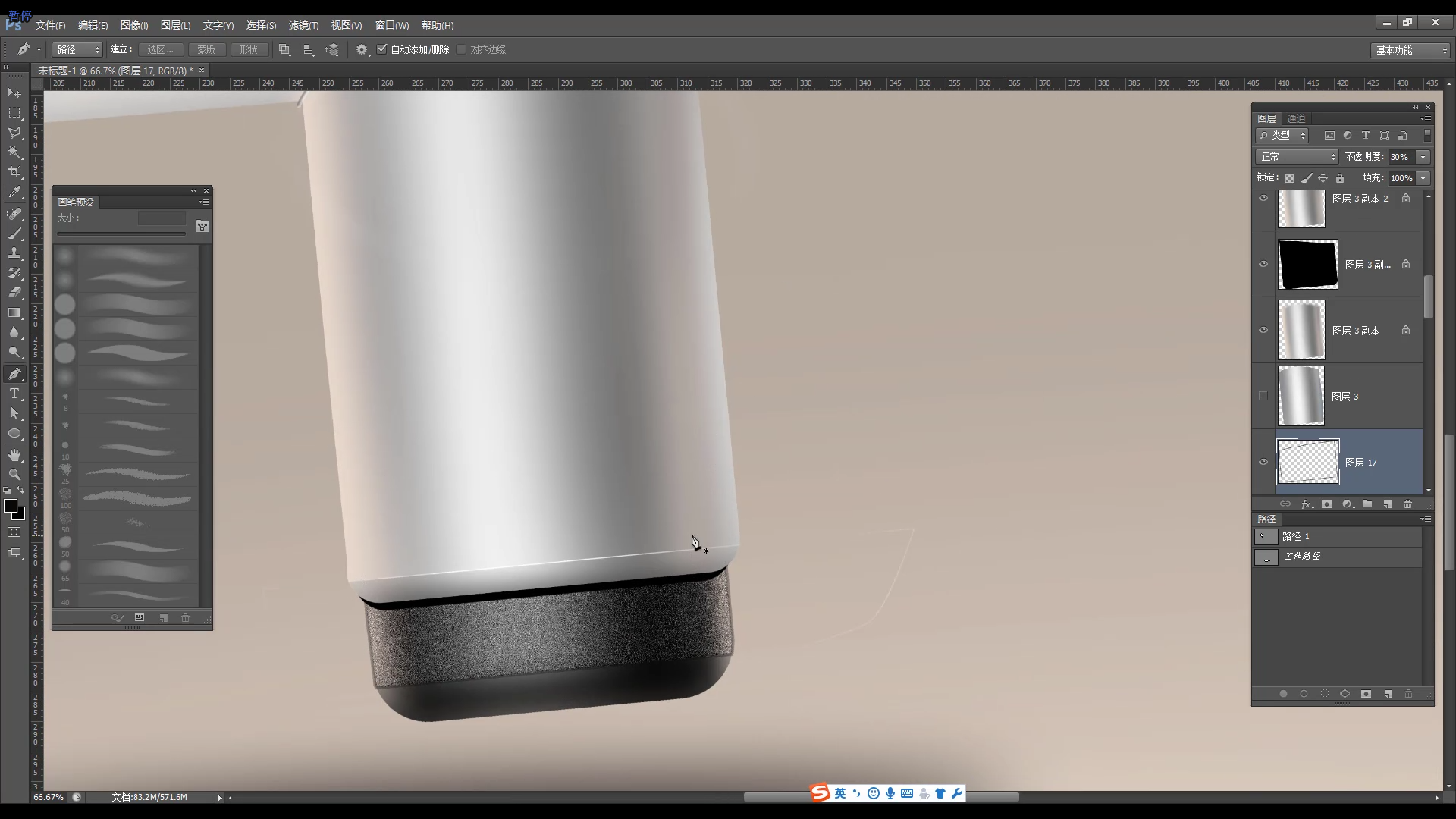The height and width of the screenshot is (819, 1456).
Task: Click the Delete layer trash icon
Action: click(x=1407, y=504)
